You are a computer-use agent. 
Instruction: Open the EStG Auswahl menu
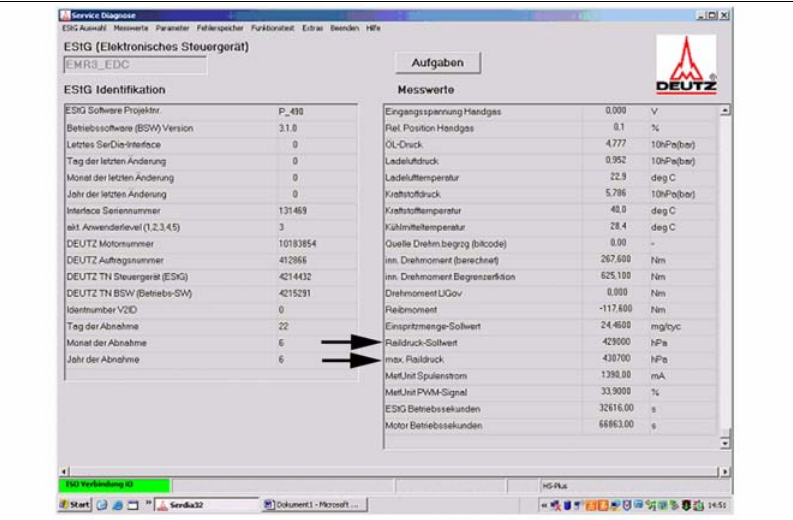pyautogui.click(x=84, y=28)
